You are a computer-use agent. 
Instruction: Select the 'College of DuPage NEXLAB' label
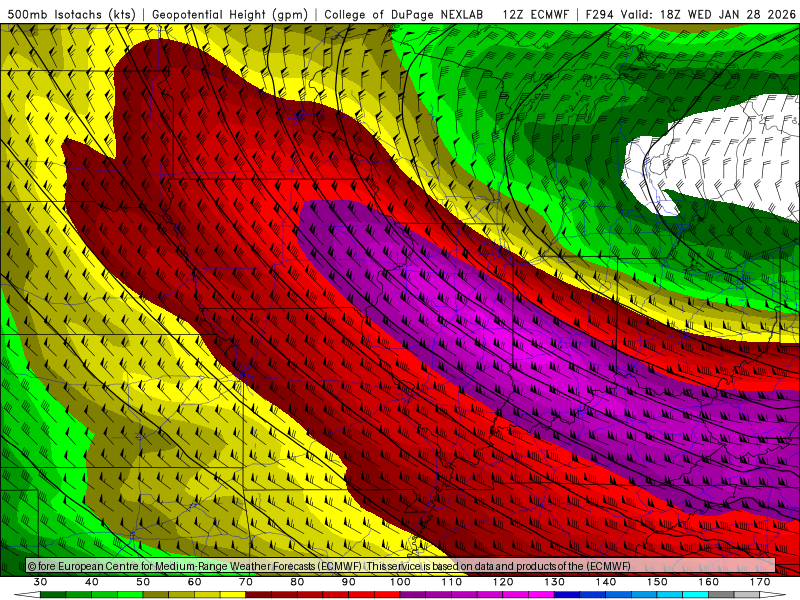tap(403, 14)
